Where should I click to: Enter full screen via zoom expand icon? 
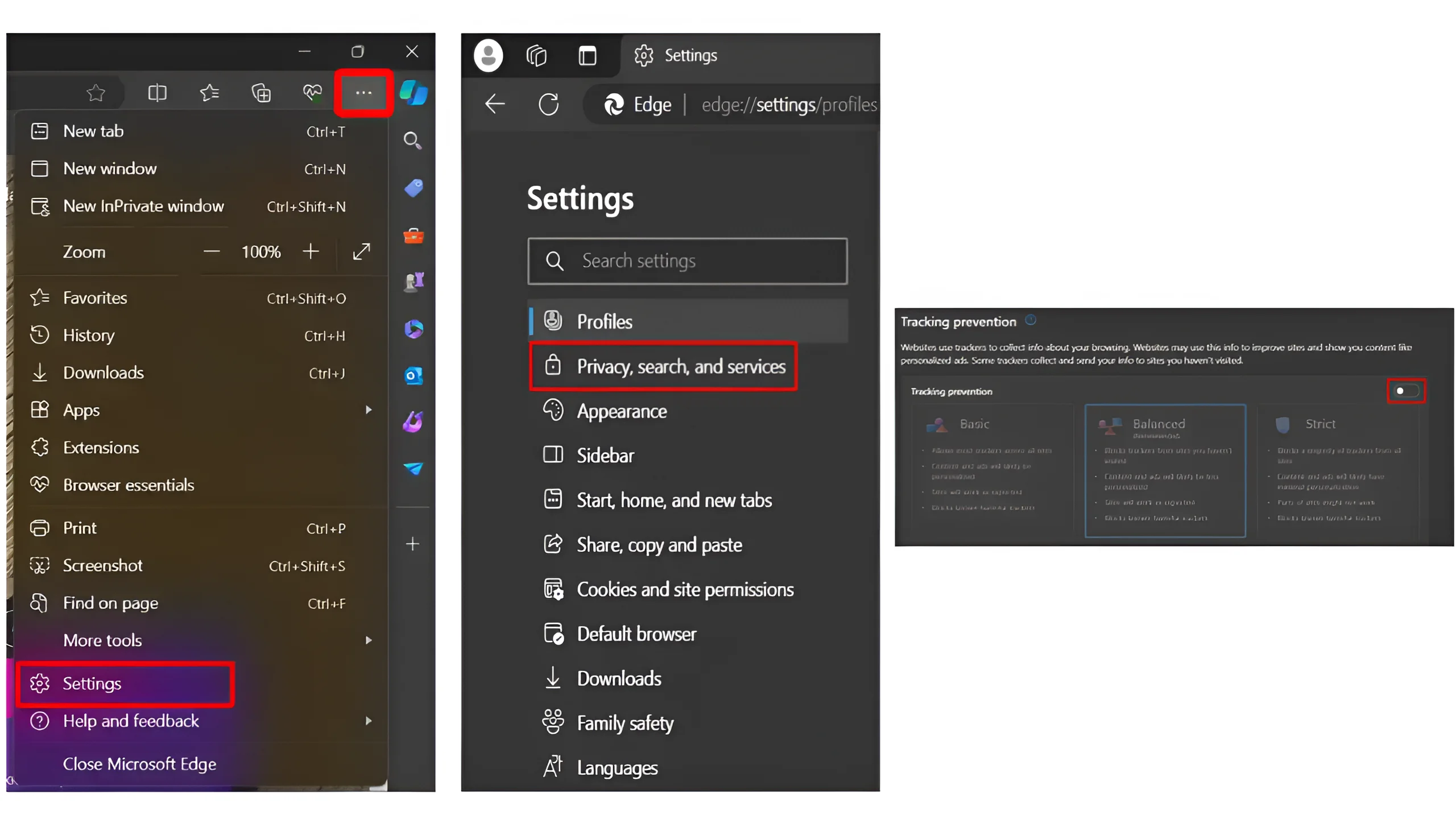tap(361, 251)
